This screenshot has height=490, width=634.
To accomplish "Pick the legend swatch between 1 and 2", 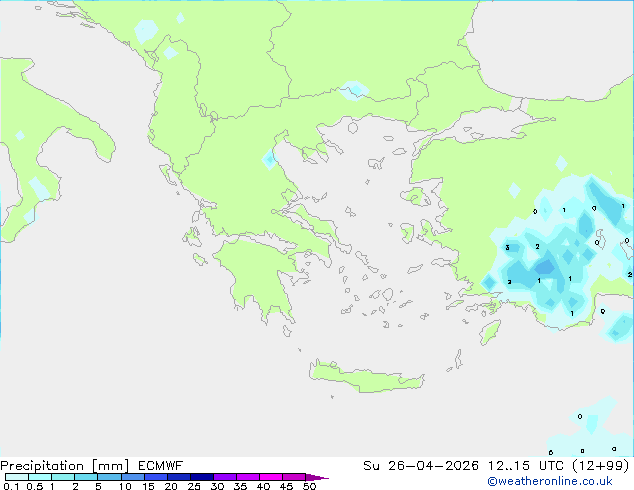I will pos(63,477).
